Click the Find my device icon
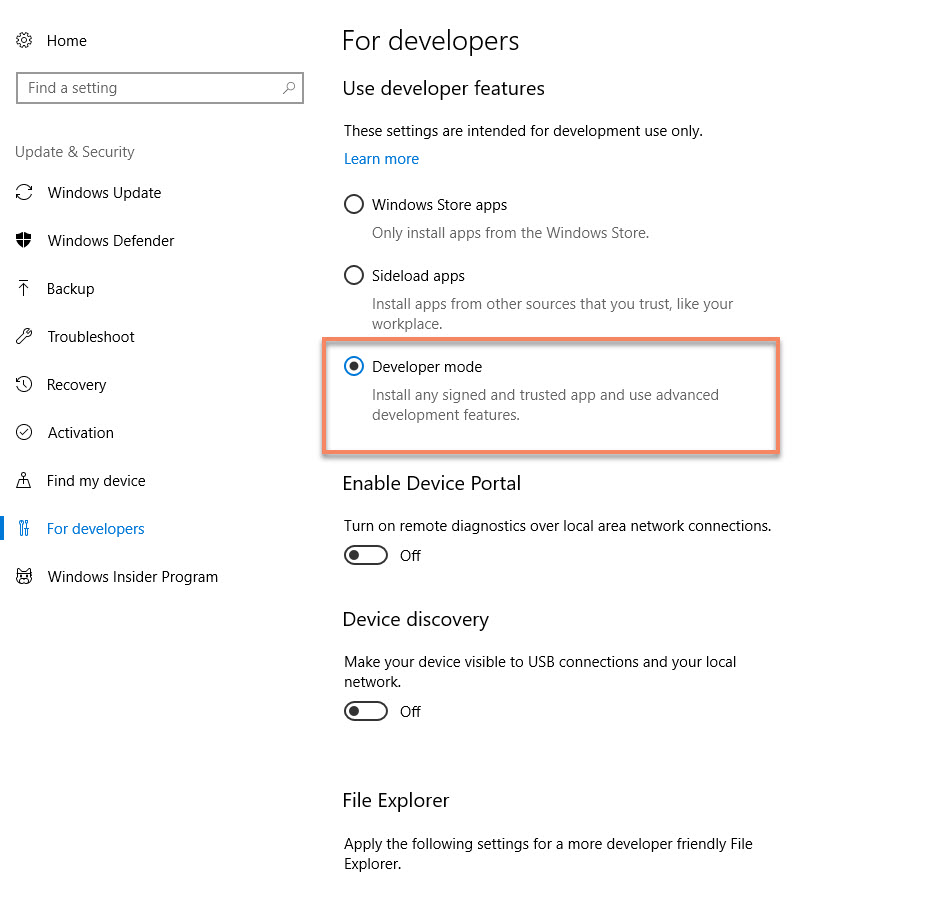The height and width of the screenshot is (901, 926). pos(24,481)
